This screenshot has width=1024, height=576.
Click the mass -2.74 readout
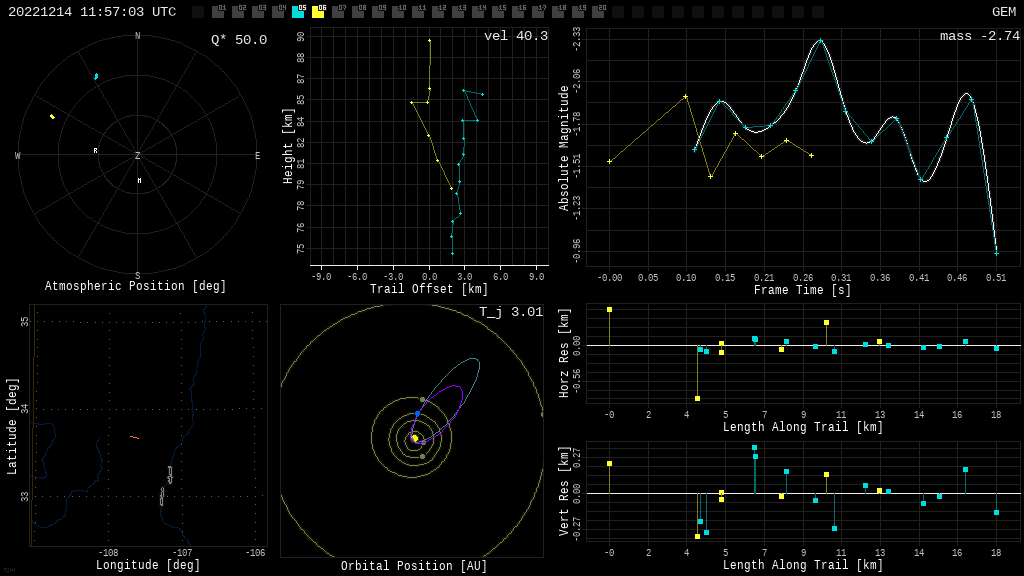tap(979, 36)
